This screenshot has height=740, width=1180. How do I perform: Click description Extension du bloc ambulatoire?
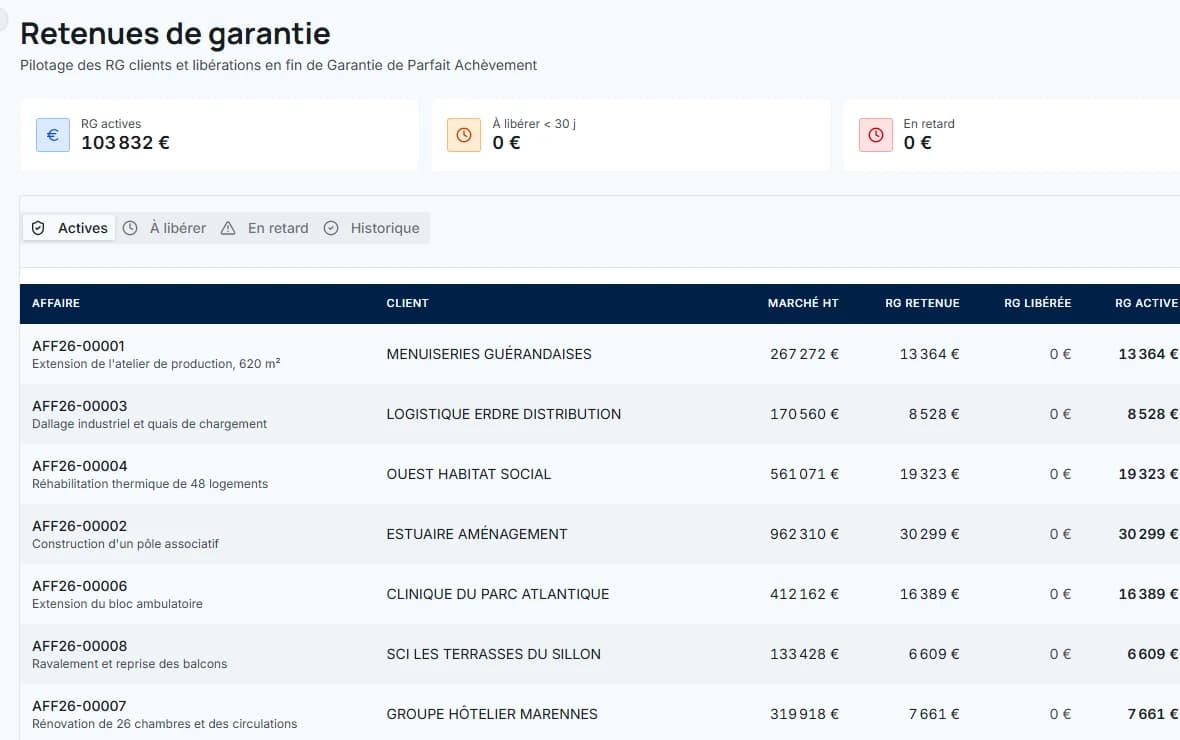(117, 604)
